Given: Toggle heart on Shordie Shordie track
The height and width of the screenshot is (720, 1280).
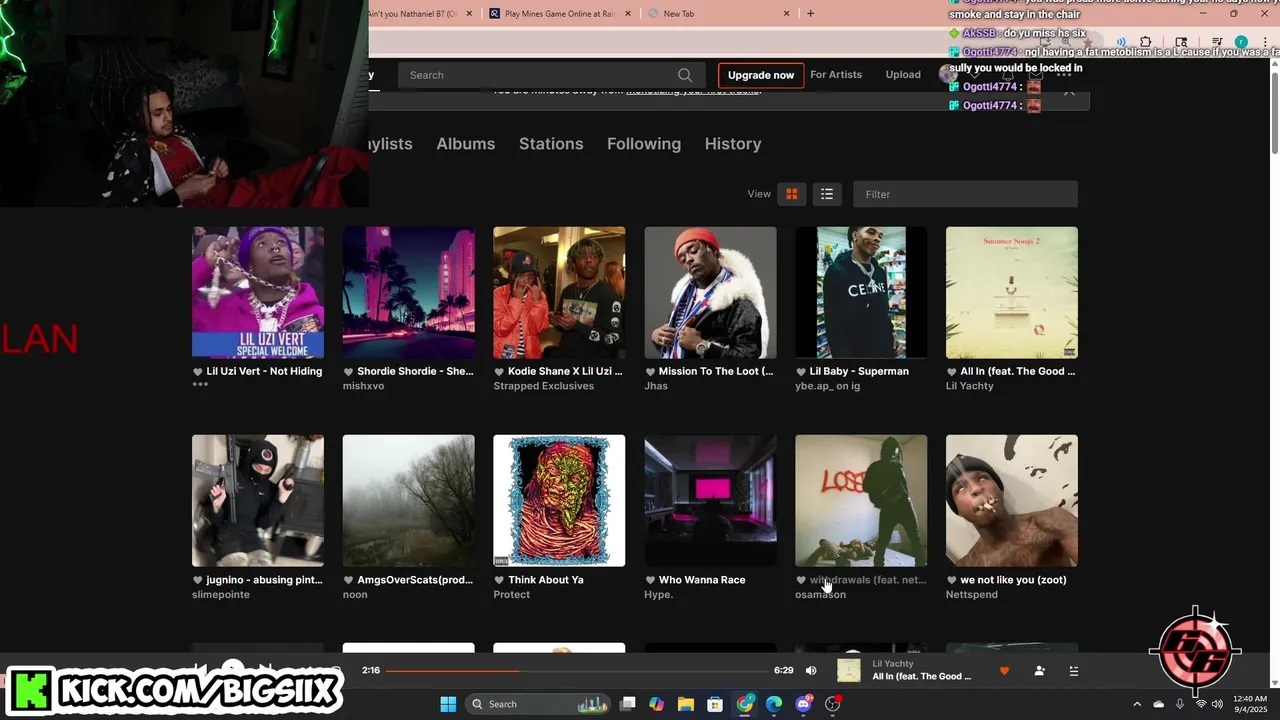Looking at the screenshot, I should pos(348,371).
